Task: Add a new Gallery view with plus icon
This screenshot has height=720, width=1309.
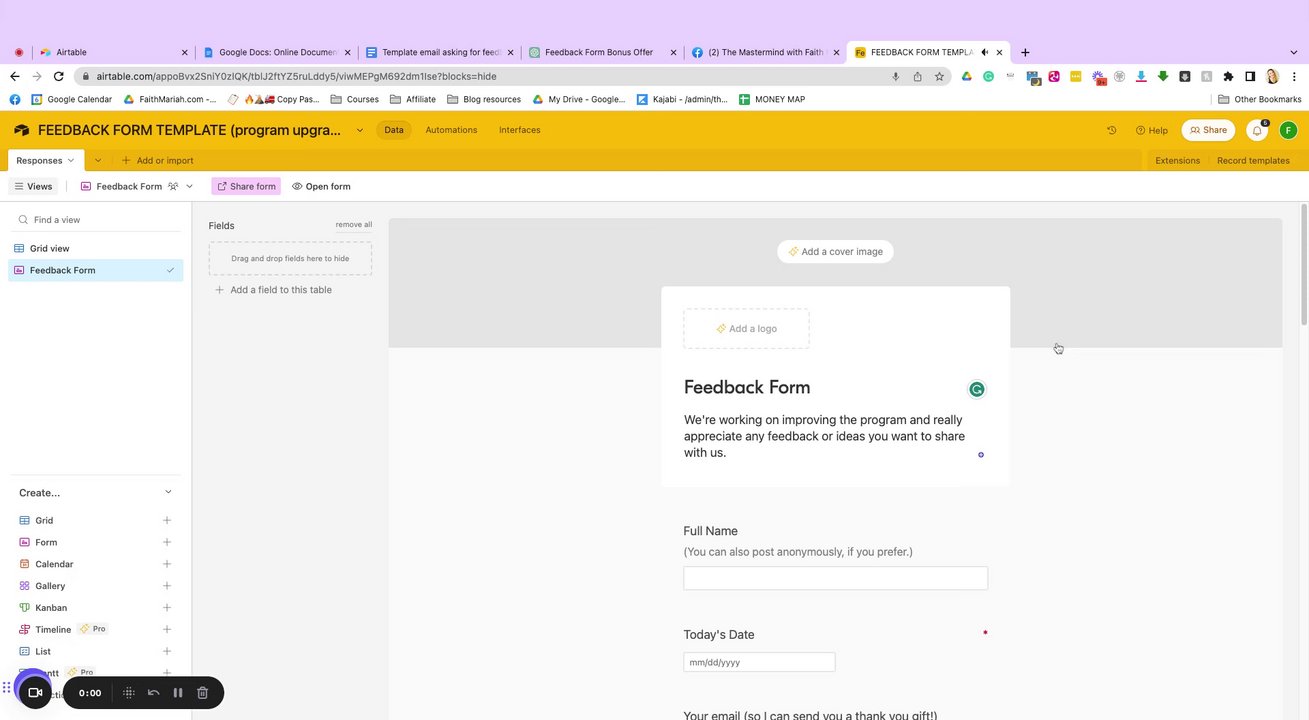Action: point(167,586)
